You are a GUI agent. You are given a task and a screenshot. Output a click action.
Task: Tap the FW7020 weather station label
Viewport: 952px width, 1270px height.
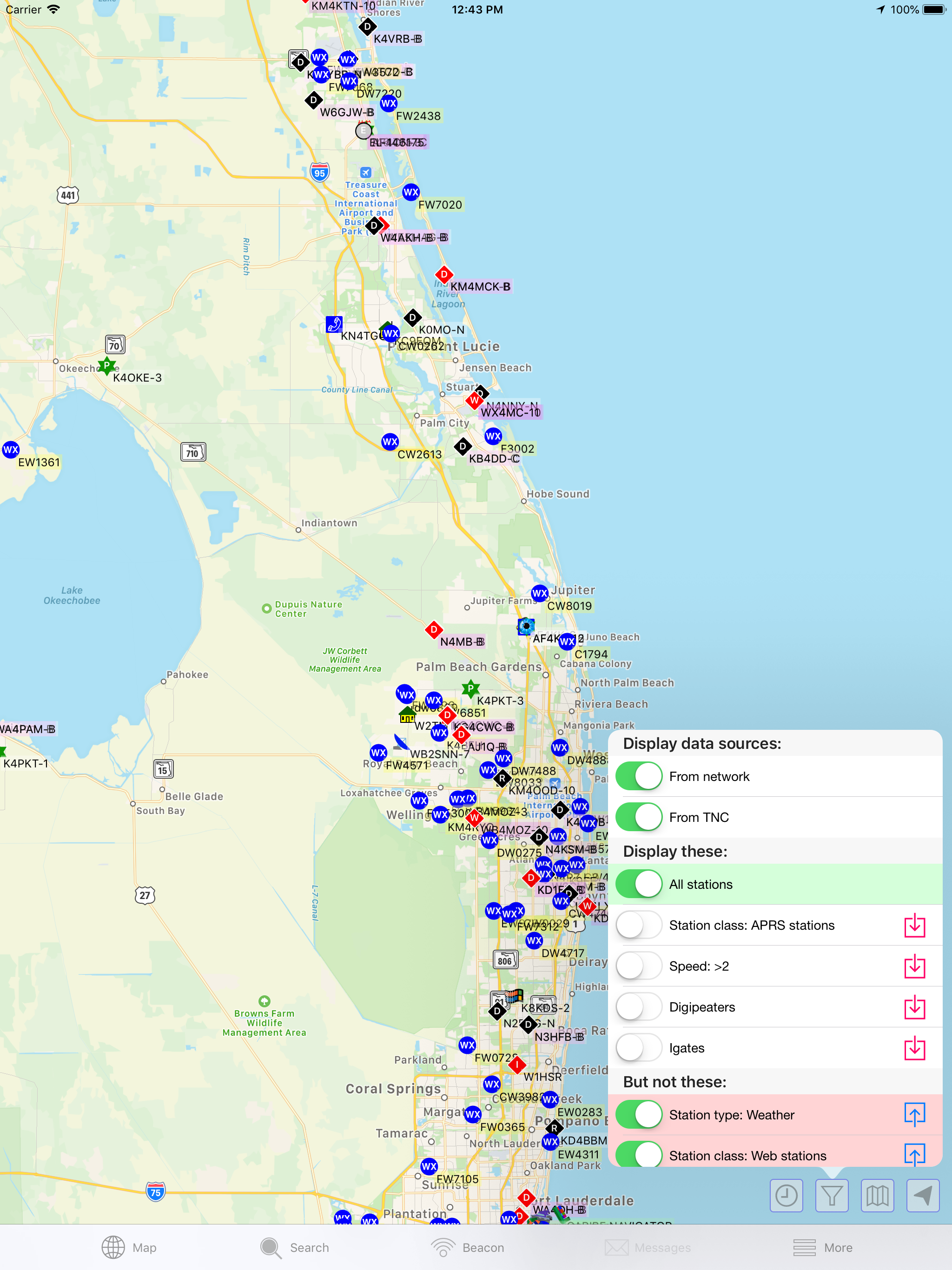(x=440, y=205)
